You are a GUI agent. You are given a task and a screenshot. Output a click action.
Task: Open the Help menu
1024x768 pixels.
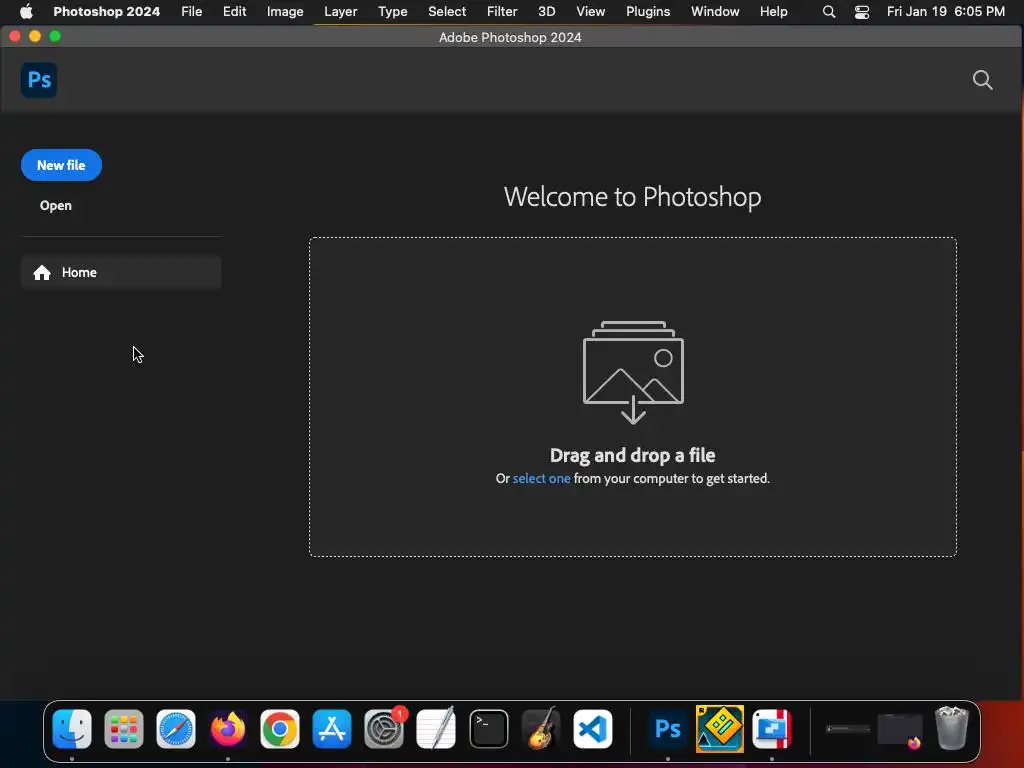click(773, 11)
